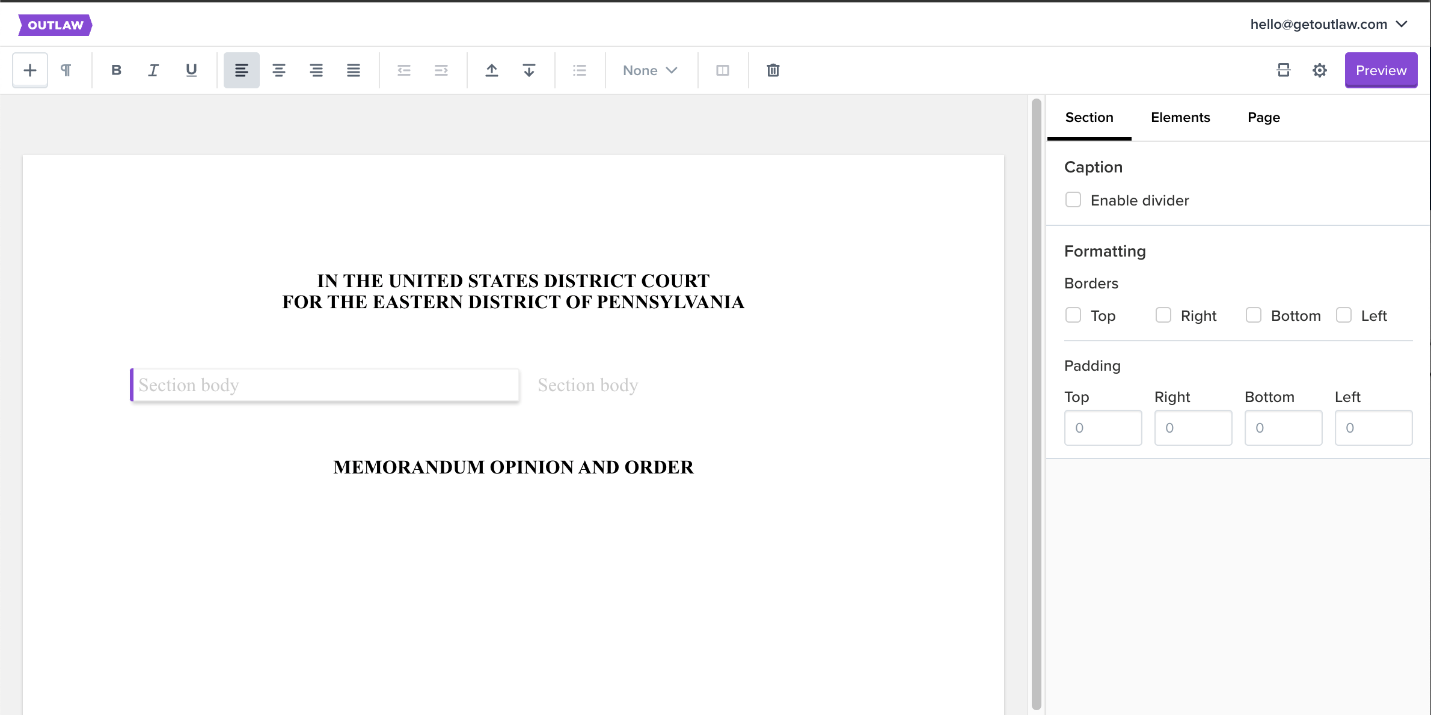Center-align the text
Viewport: 1431px width, 715px height.
[279, 70]
